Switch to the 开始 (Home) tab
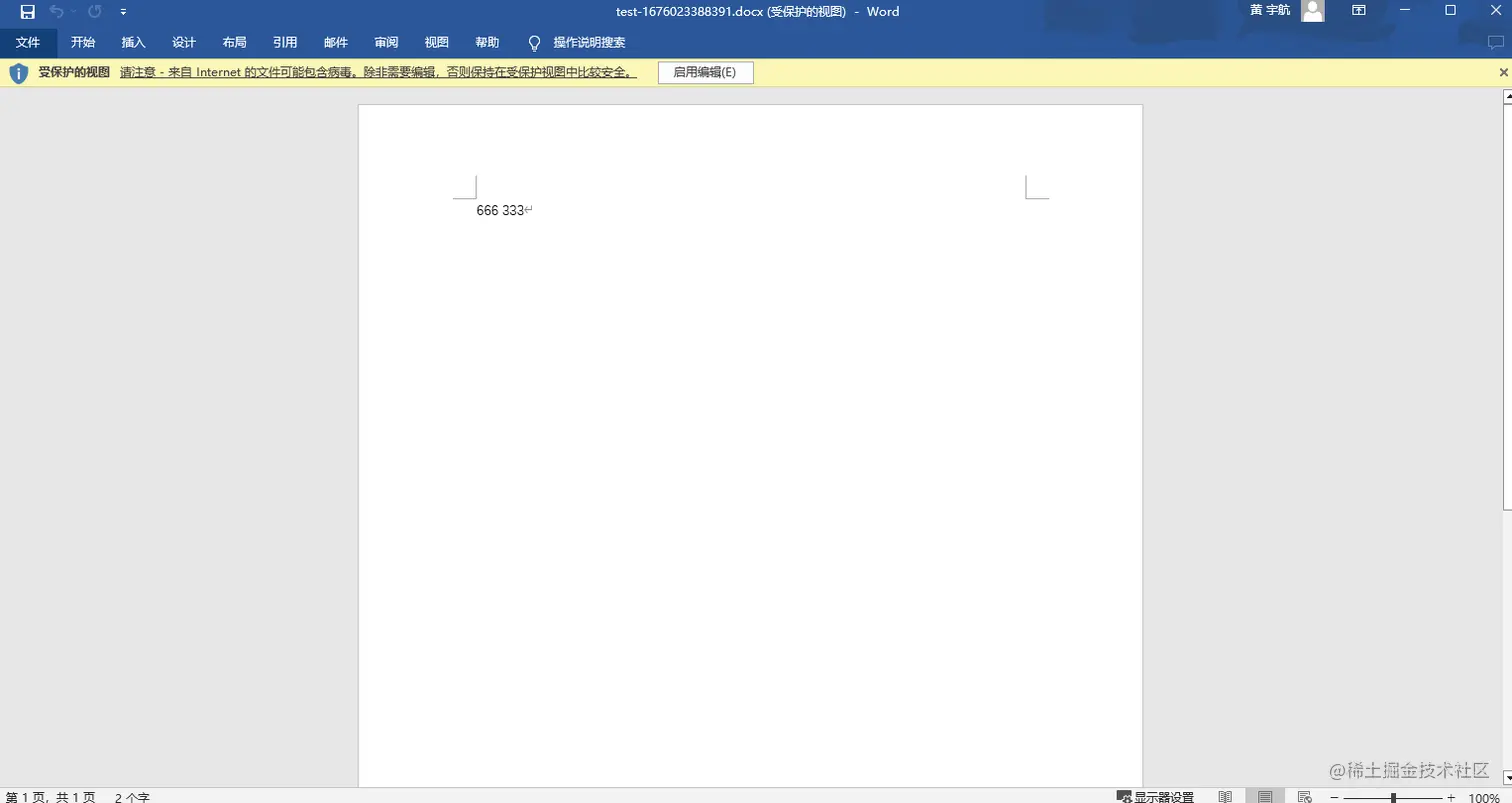 point(83,42)
